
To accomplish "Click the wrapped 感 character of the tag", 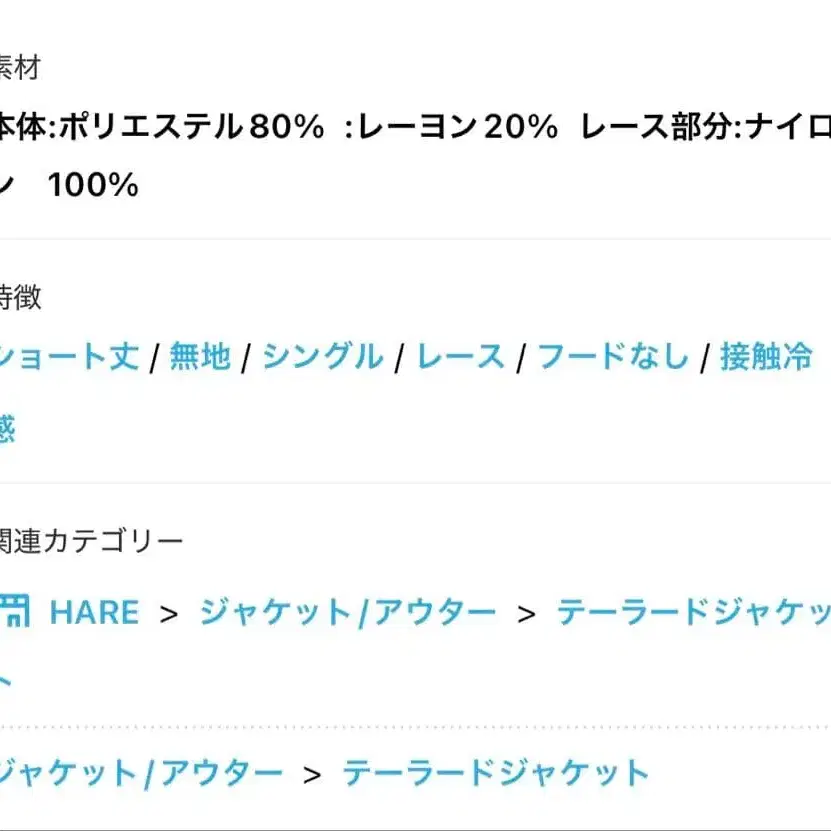I will 7,428.
